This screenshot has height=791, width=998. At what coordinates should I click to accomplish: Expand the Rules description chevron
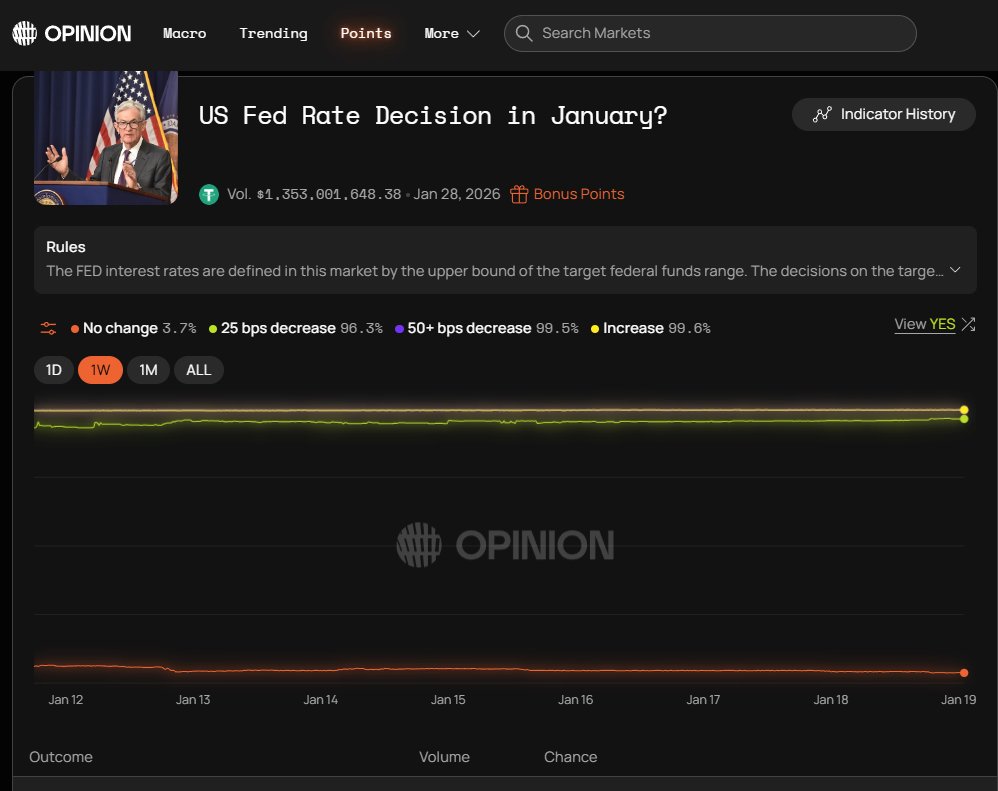(x=955, y=270)
